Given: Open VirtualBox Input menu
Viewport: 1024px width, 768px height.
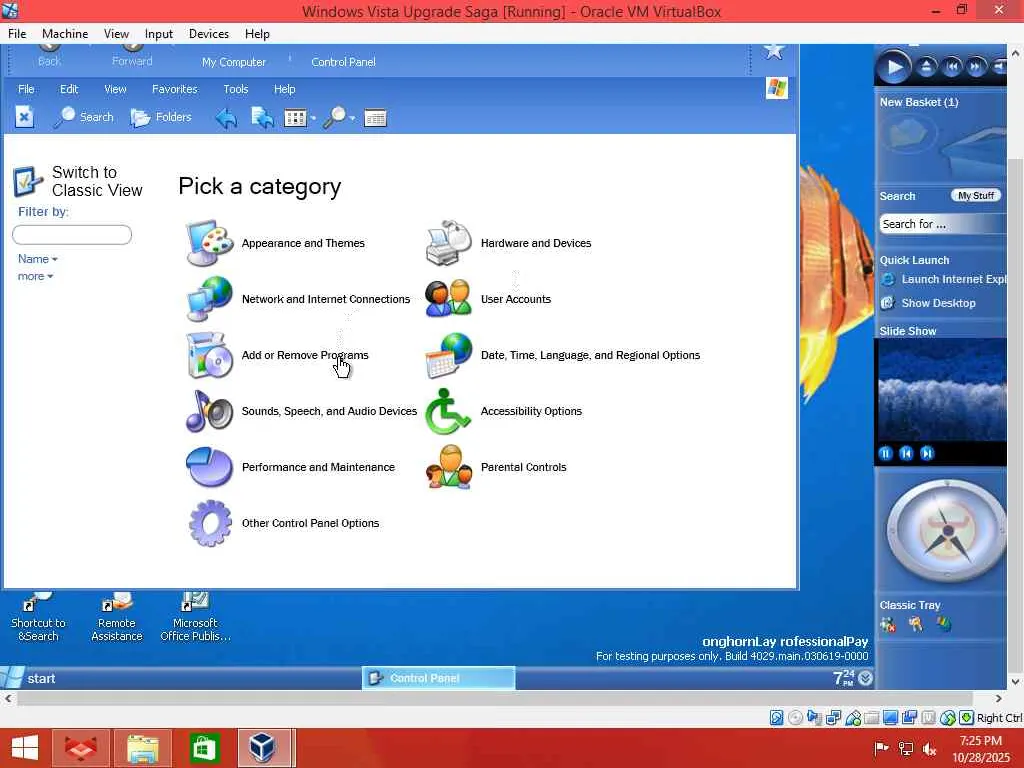Looking at the screenshot, I should (159, 34).
